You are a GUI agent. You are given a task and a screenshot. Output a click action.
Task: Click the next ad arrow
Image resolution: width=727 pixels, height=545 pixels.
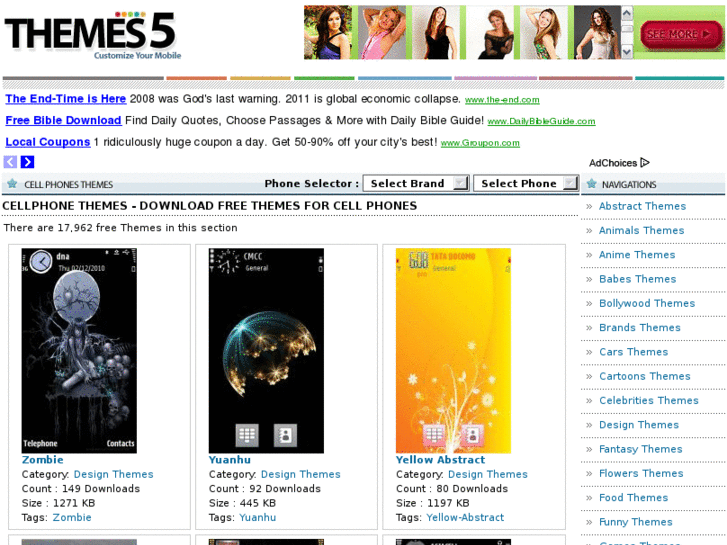point(27,162)
